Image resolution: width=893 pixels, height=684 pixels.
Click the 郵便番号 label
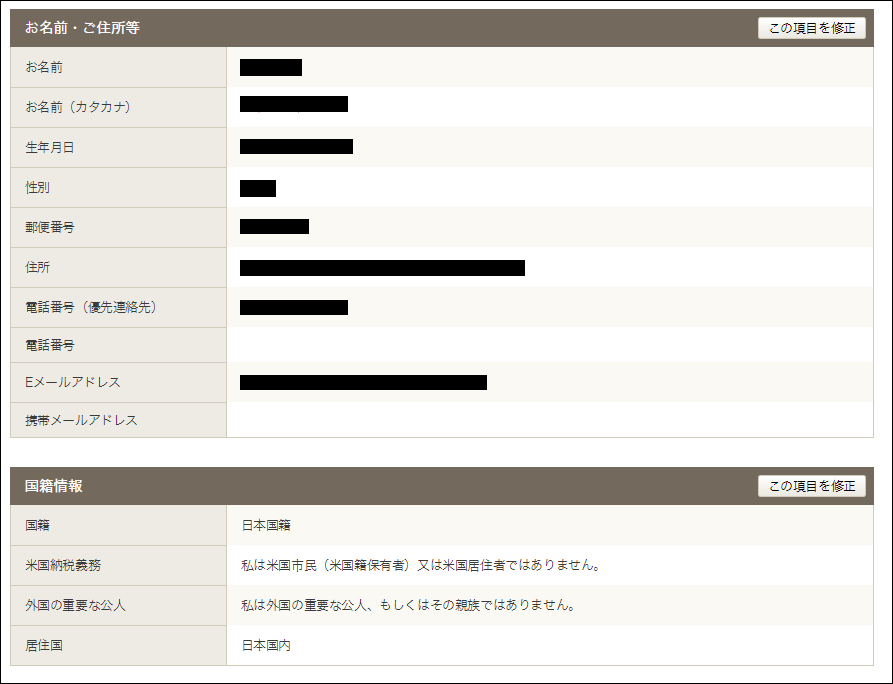50,227
